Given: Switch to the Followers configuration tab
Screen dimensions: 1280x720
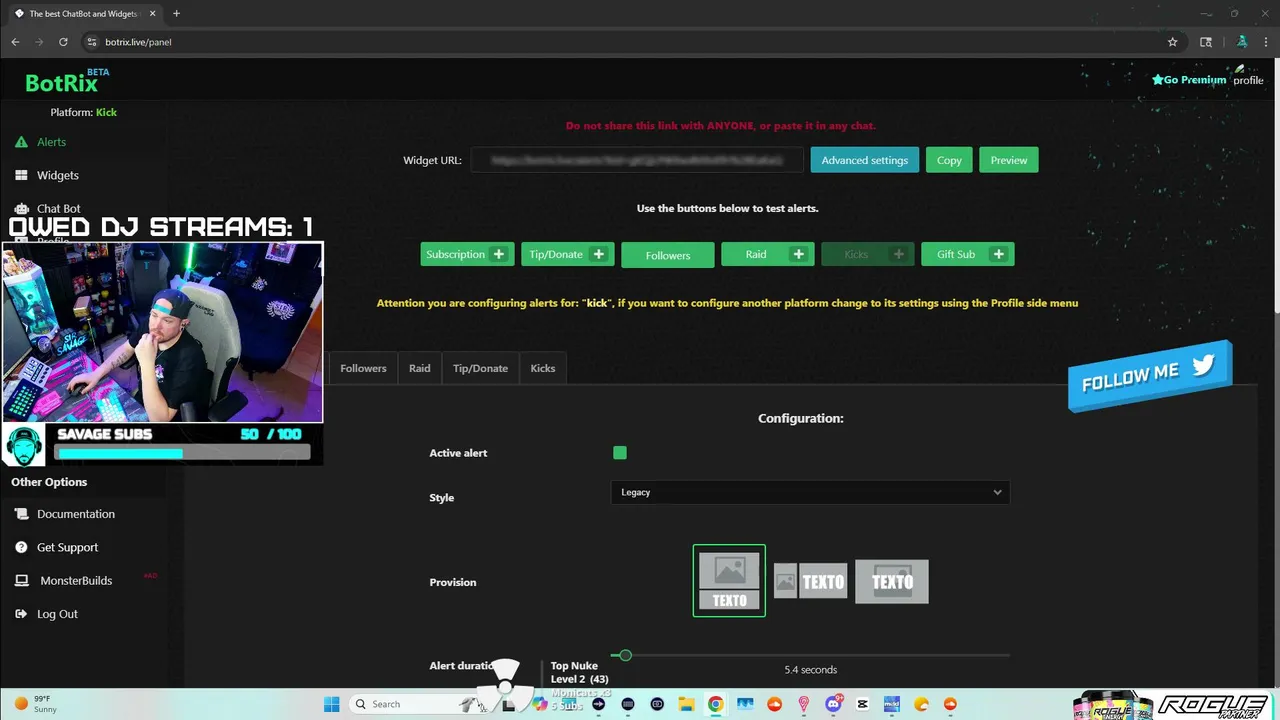Looking at the screenshot, I should (363, 368).
